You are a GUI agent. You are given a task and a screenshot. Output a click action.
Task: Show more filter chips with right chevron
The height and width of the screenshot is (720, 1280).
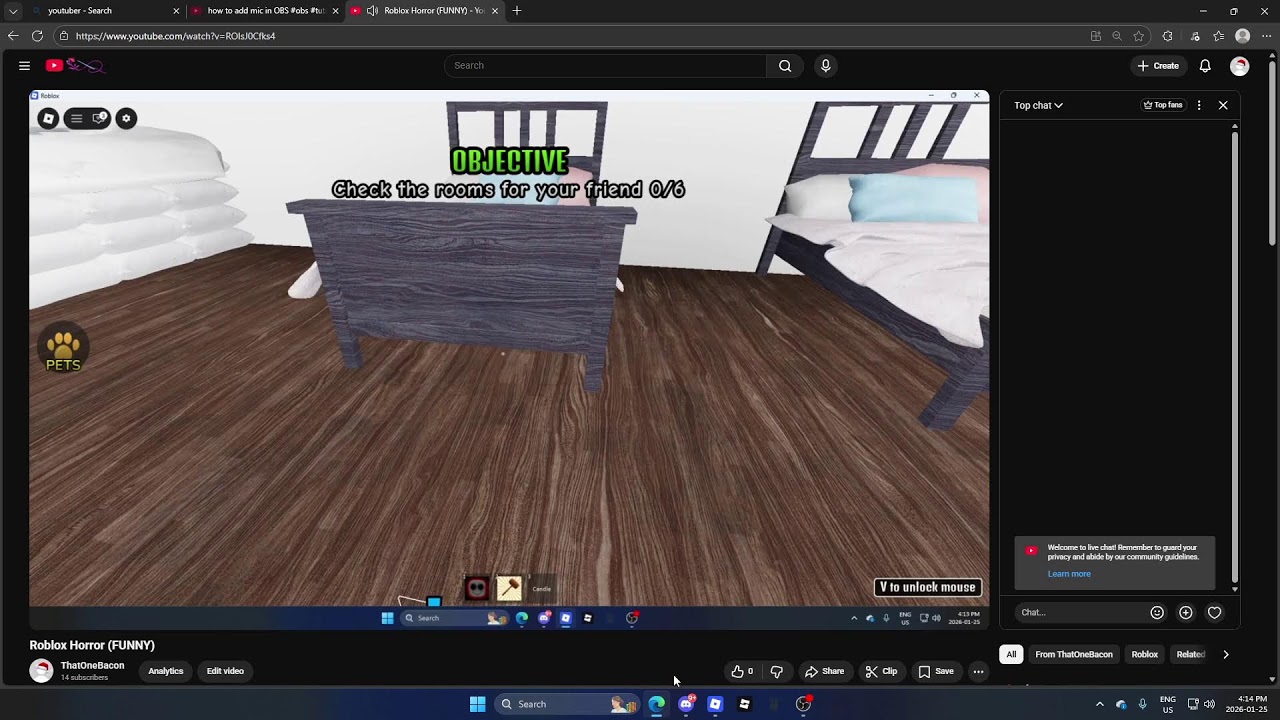(x=1226, y=654)
